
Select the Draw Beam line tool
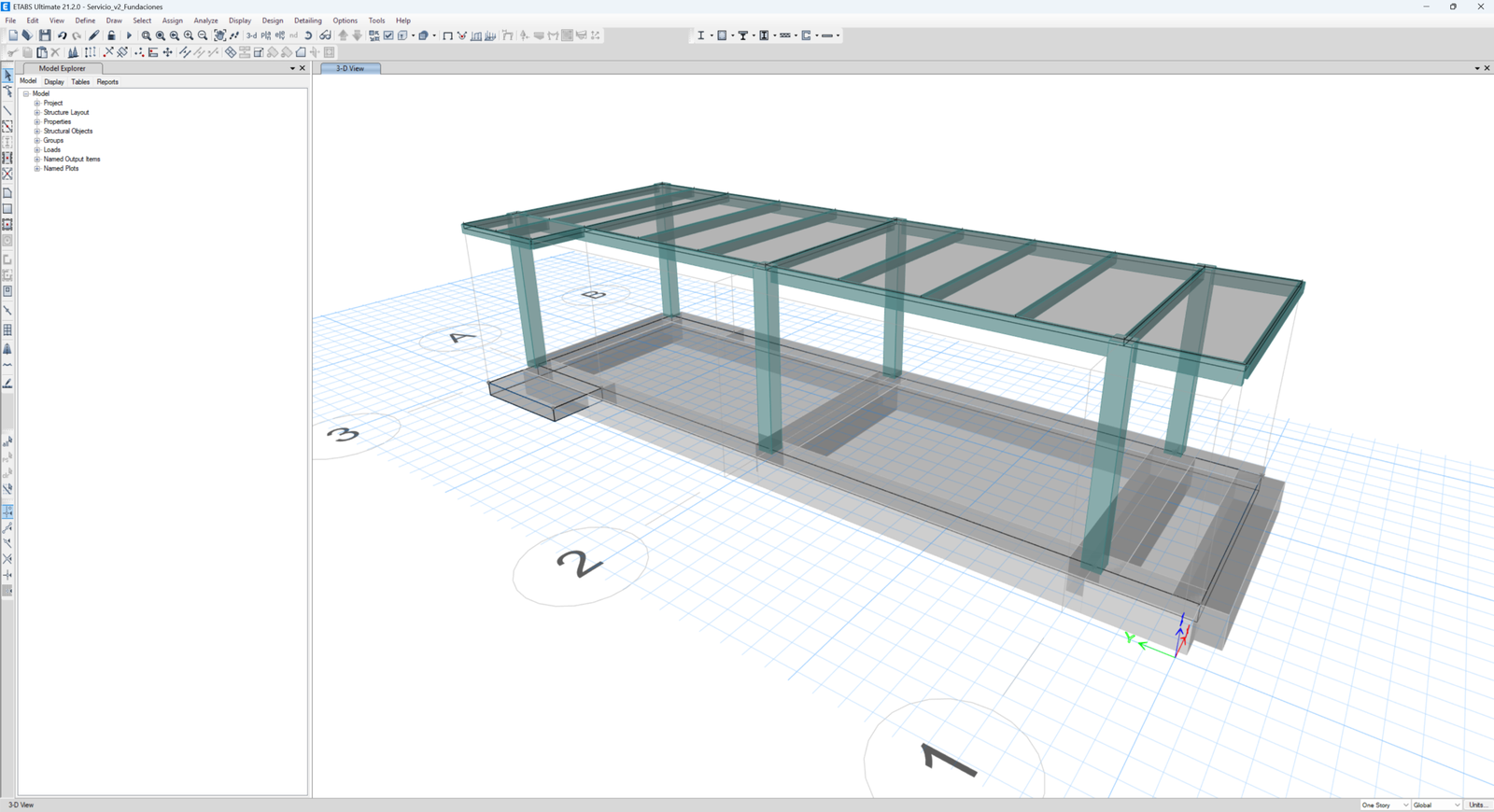(x=7, y=110)
